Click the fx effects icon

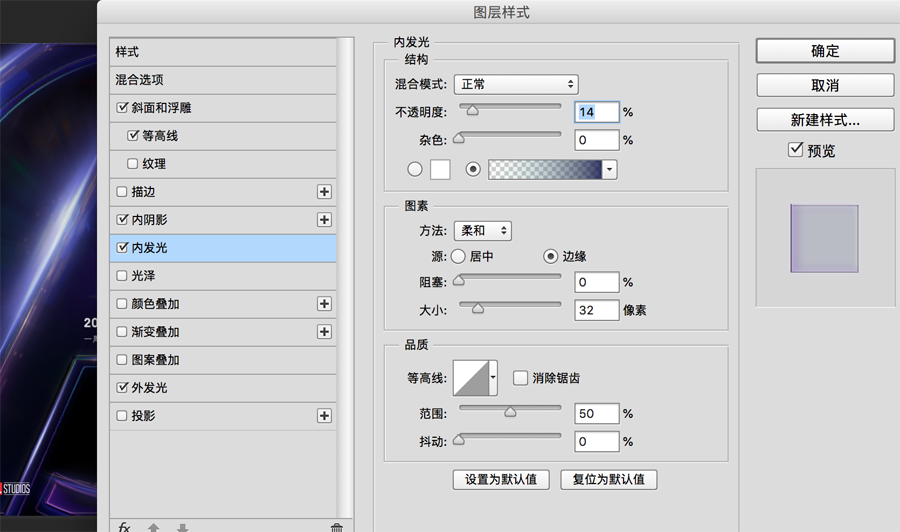124,527
